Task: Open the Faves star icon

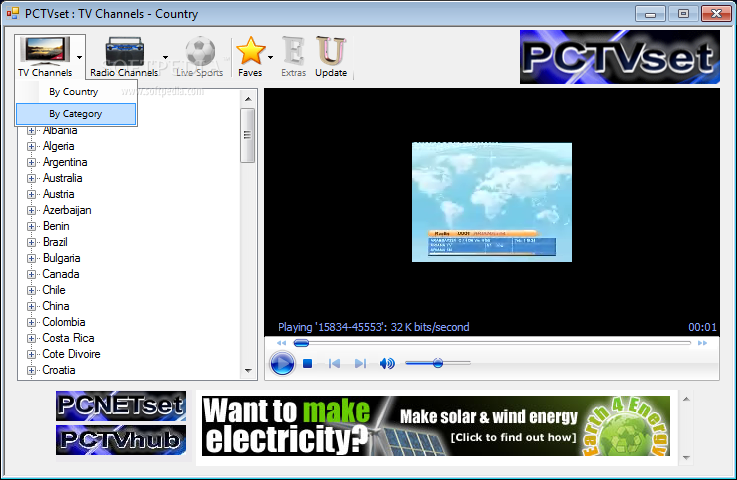Action: [251, 51]
